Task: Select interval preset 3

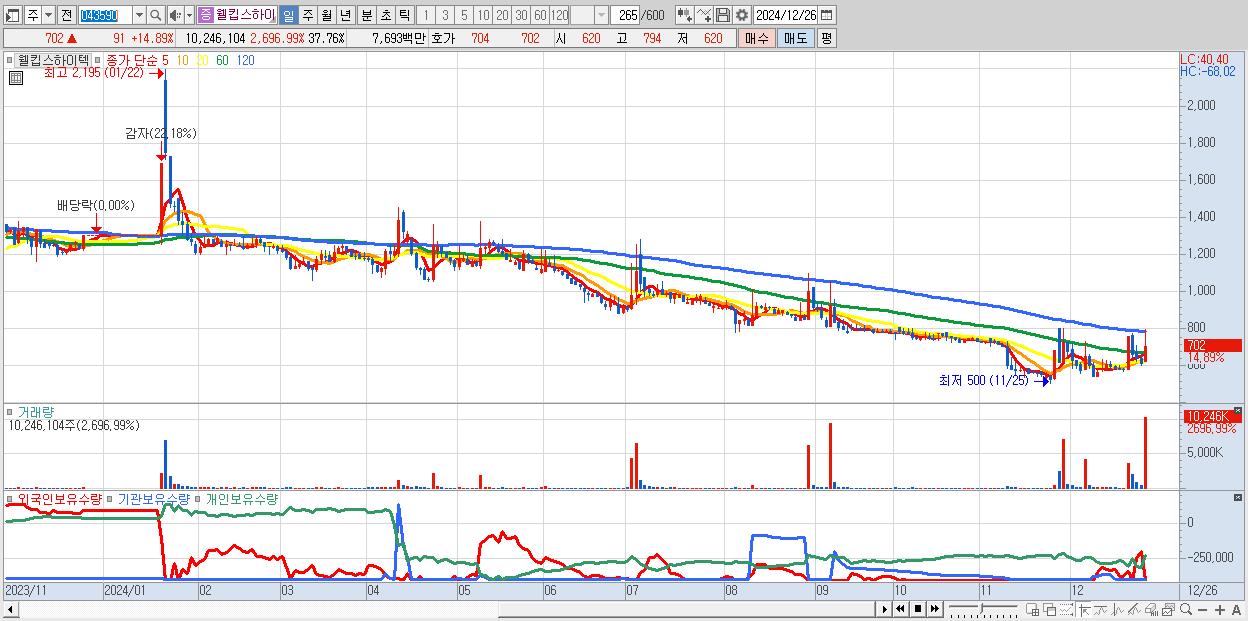Action: coord(445,15)
